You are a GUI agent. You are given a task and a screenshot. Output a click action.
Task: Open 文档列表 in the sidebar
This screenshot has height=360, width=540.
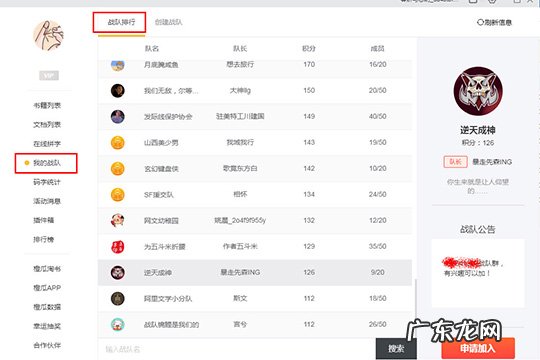point(47,125)
